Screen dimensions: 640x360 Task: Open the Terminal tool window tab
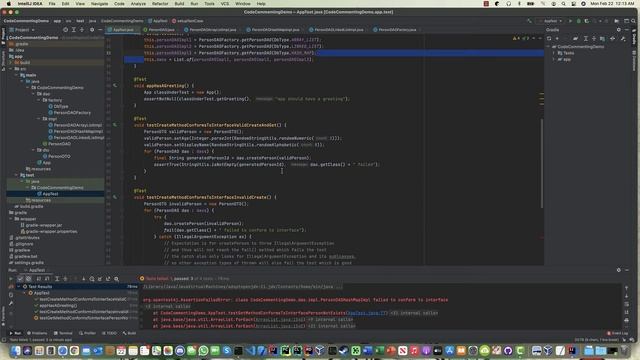[x=63, y=333]
